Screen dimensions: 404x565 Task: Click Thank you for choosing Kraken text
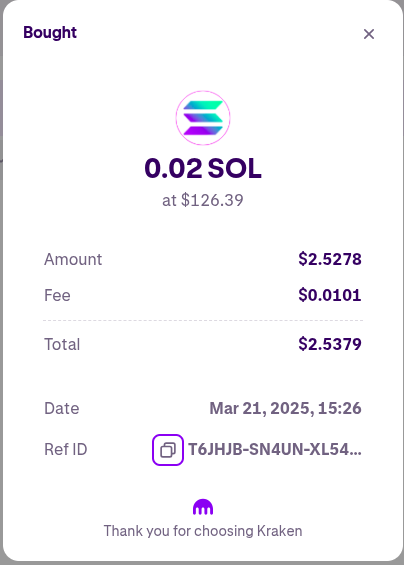pyautogui.click(x=203, y=531)
